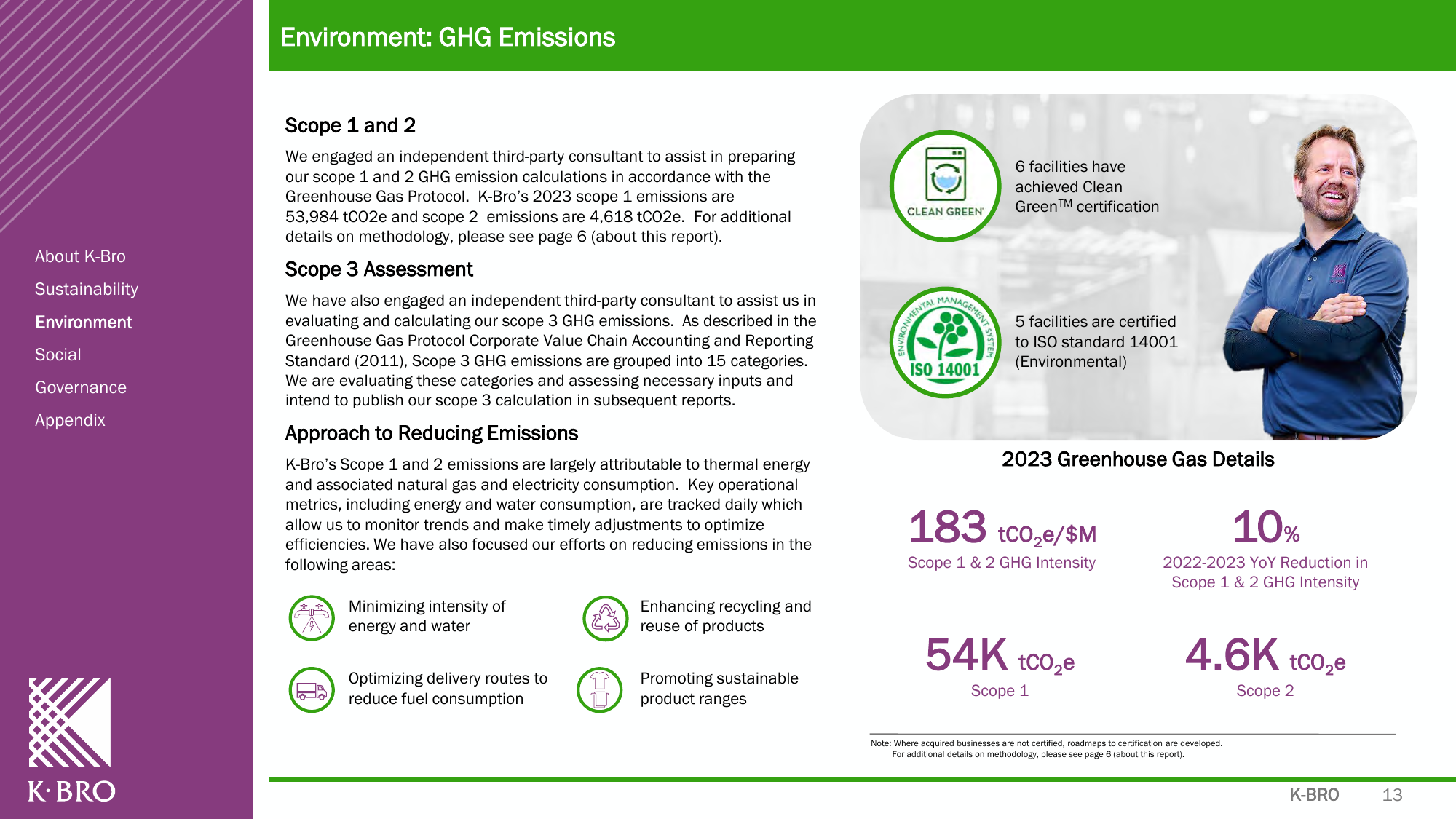The width and height of the screenshot is (1456, 819).
Task: Select the Scope 1 and 2 heading
Action: [x=350, y=125]
